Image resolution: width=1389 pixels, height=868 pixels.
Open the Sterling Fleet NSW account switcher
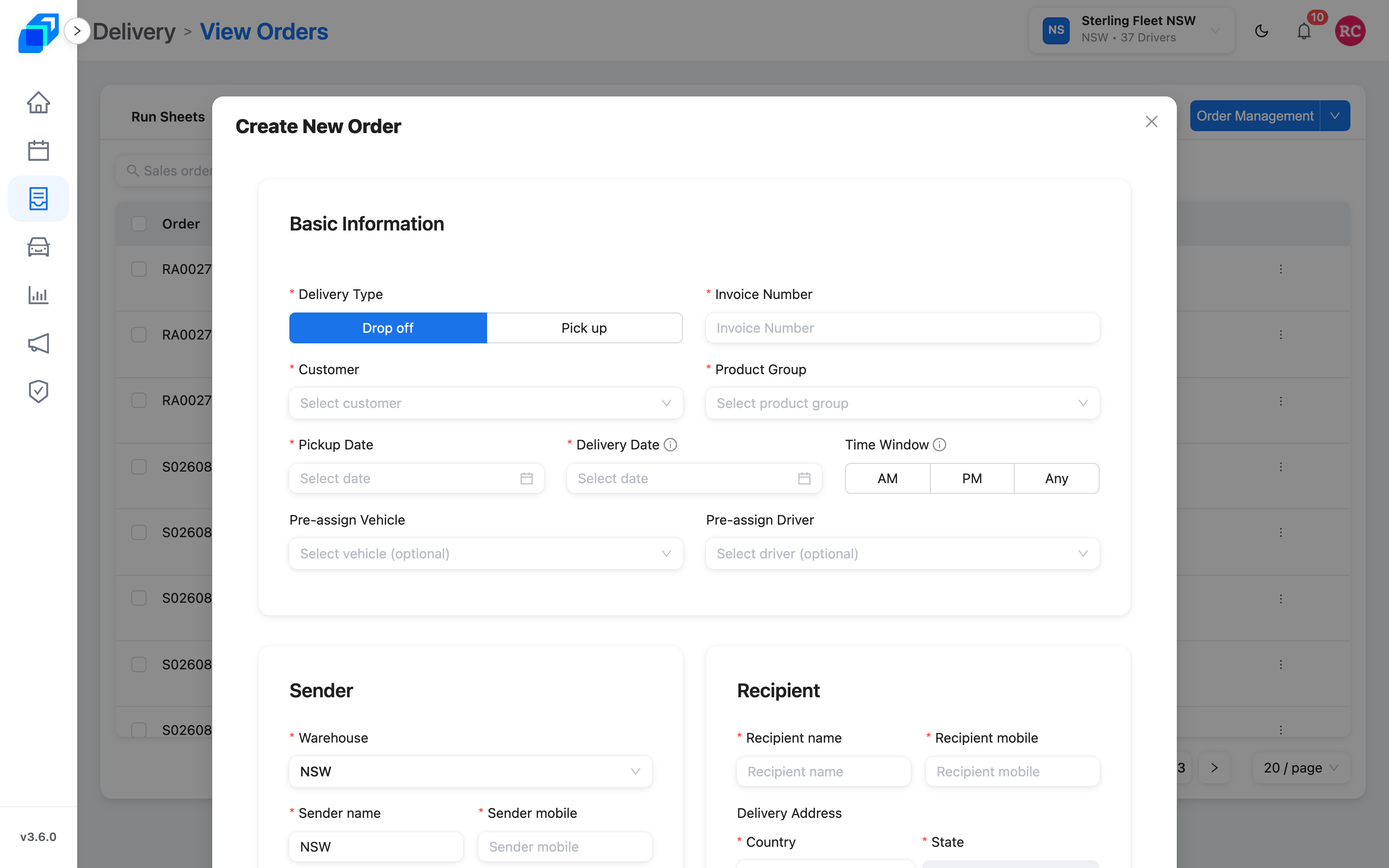pos(1131,30)
